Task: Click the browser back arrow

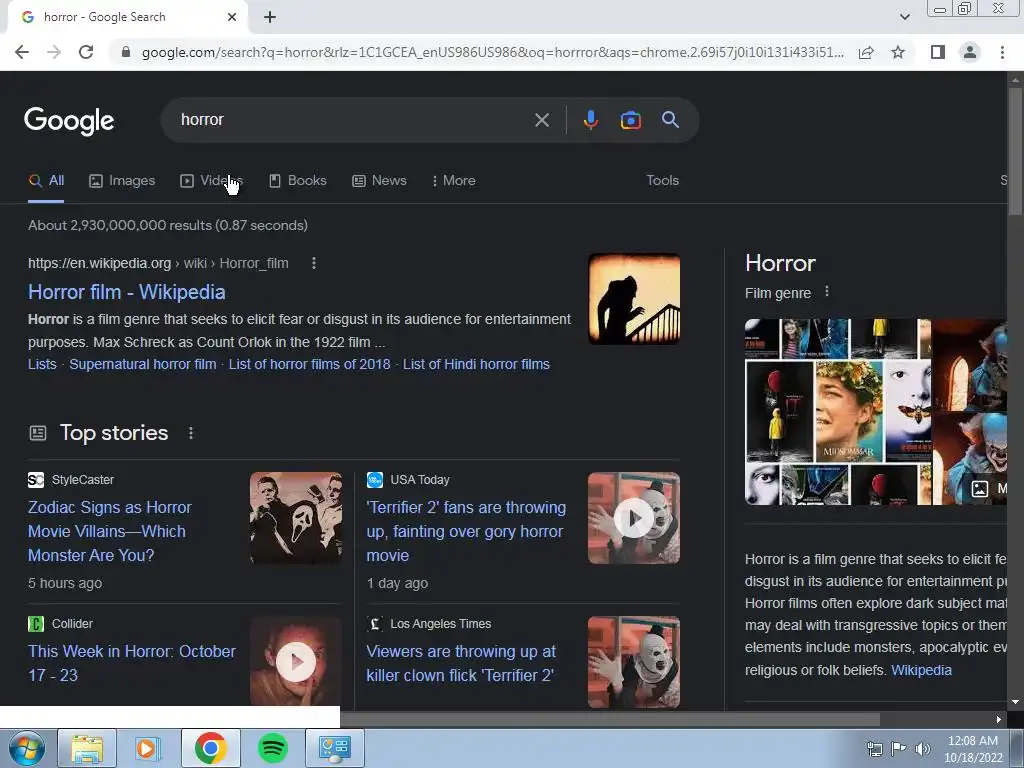Action: tap(22, 52)
